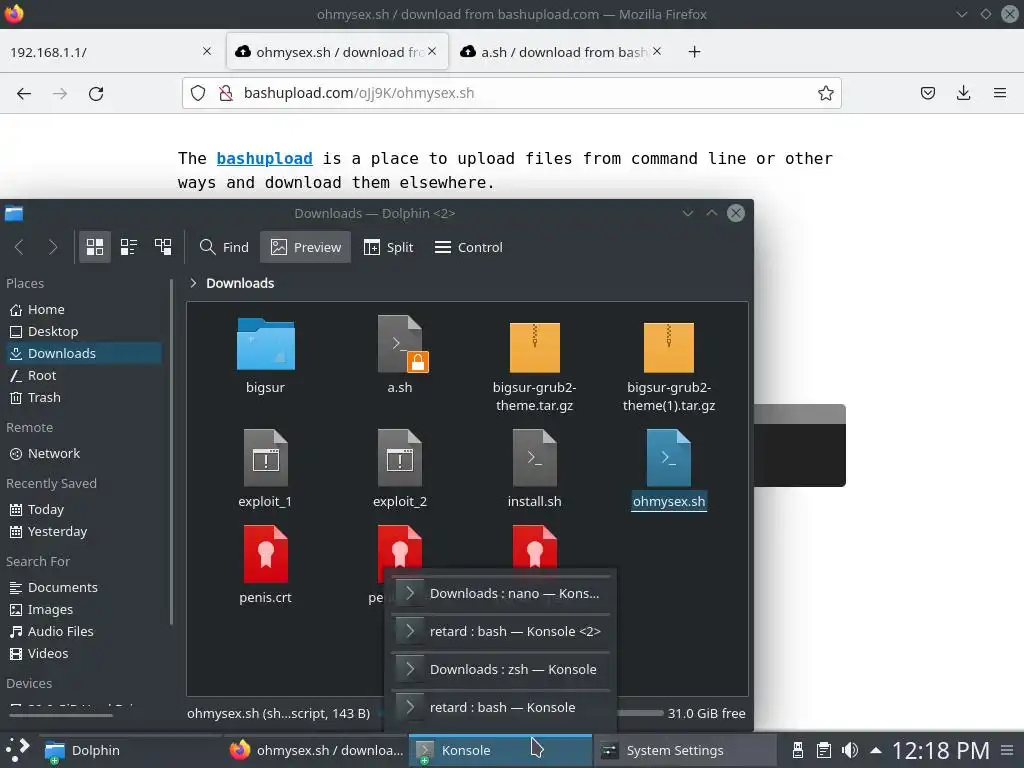Follow the bashupload link
The height and width of the screenshot is (768, 1024).
point(264,159)
